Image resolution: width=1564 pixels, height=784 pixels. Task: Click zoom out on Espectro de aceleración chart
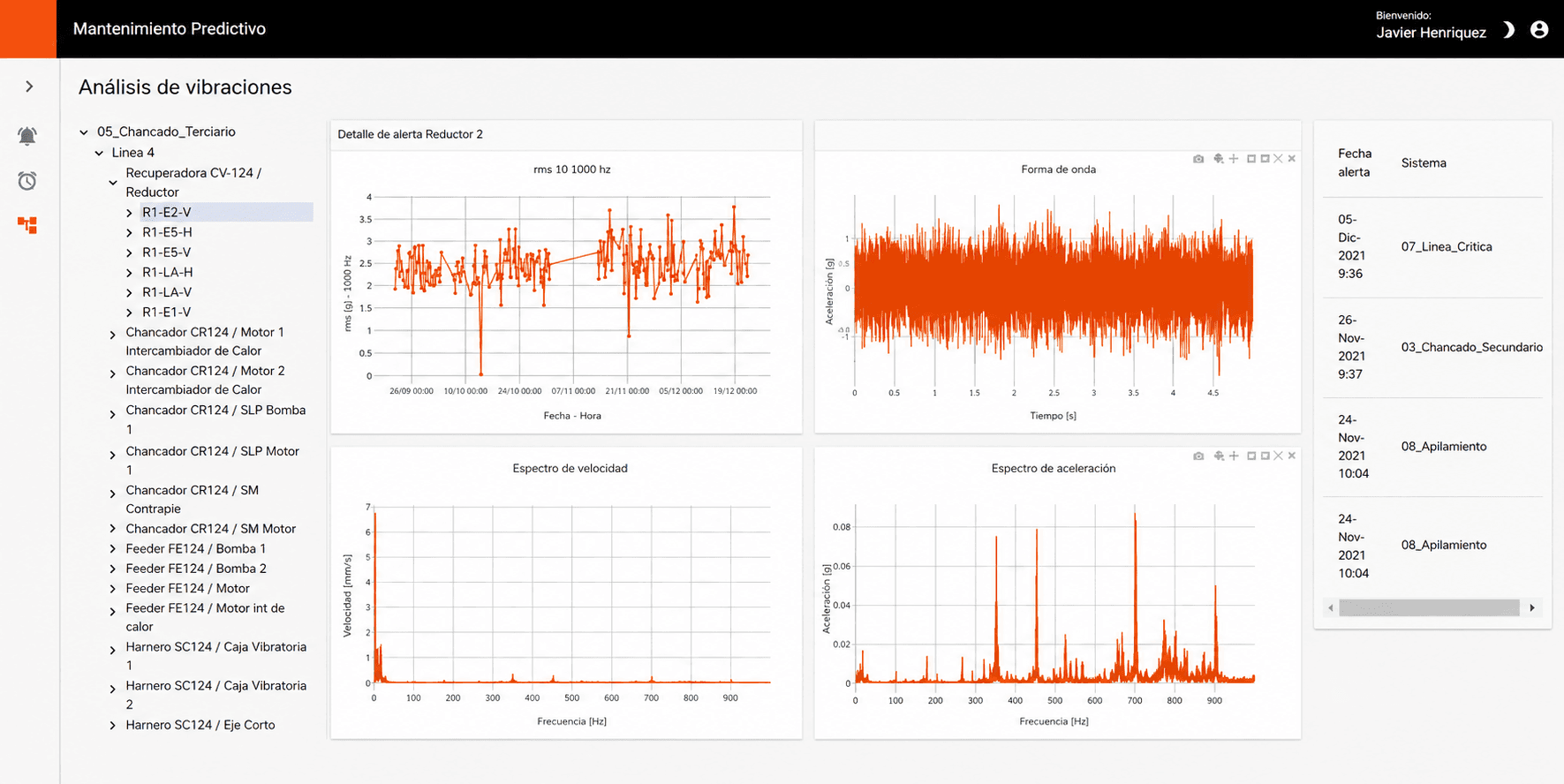coord(1266,456)
